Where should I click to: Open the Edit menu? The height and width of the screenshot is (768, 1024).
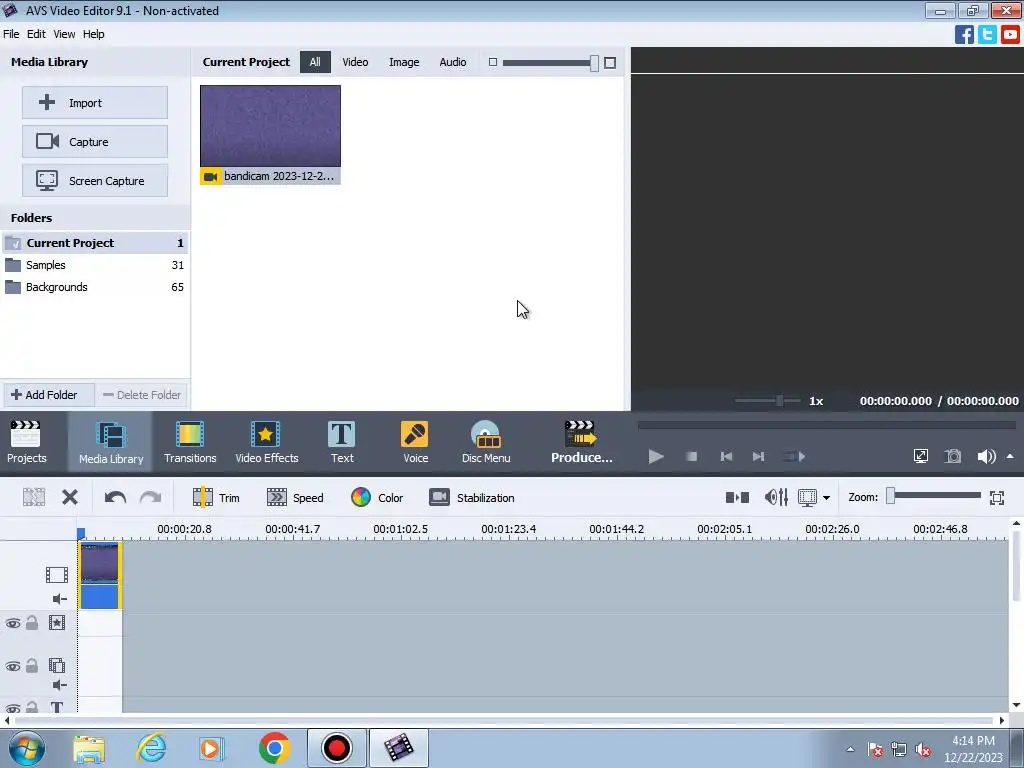click(36, 34)
